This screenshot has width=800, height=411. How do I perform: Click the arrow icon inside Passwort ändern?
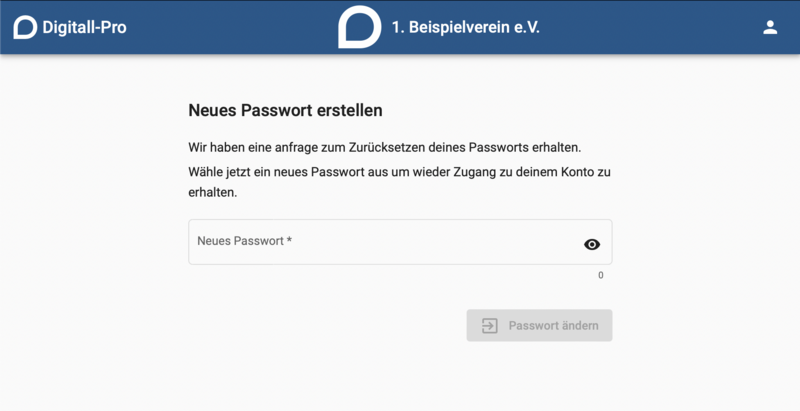(489, 325)
